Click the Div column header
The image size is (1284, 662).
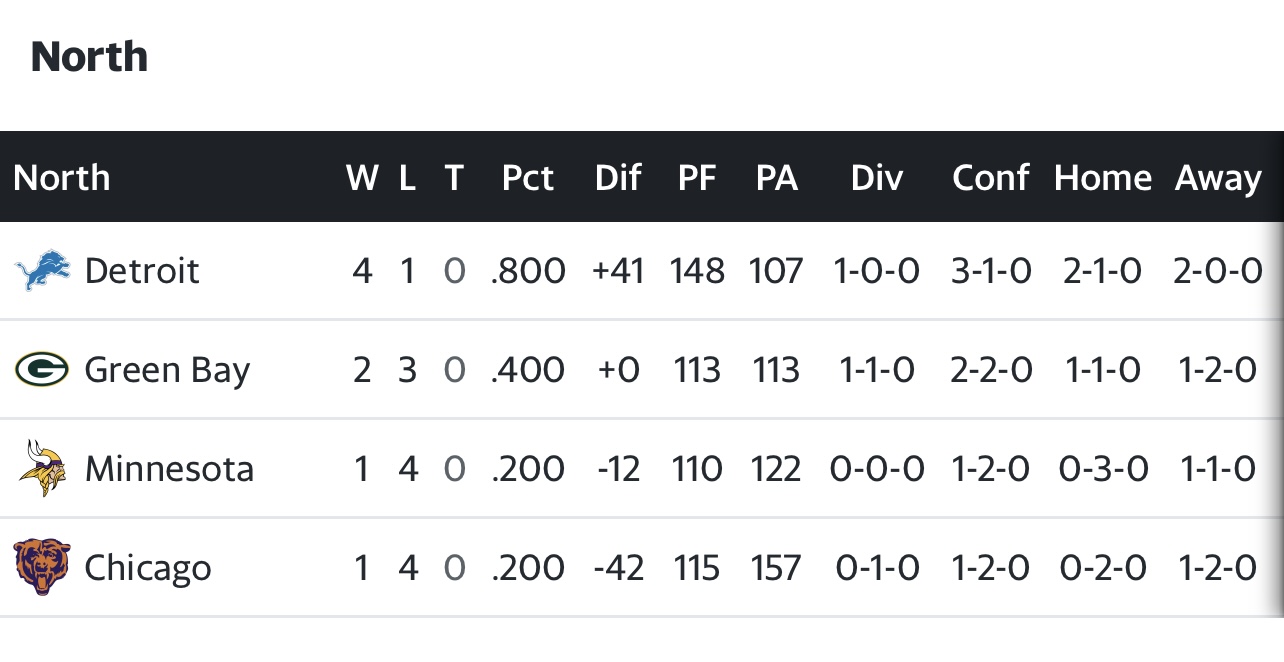pyautogui.click(x=876, y=178)
